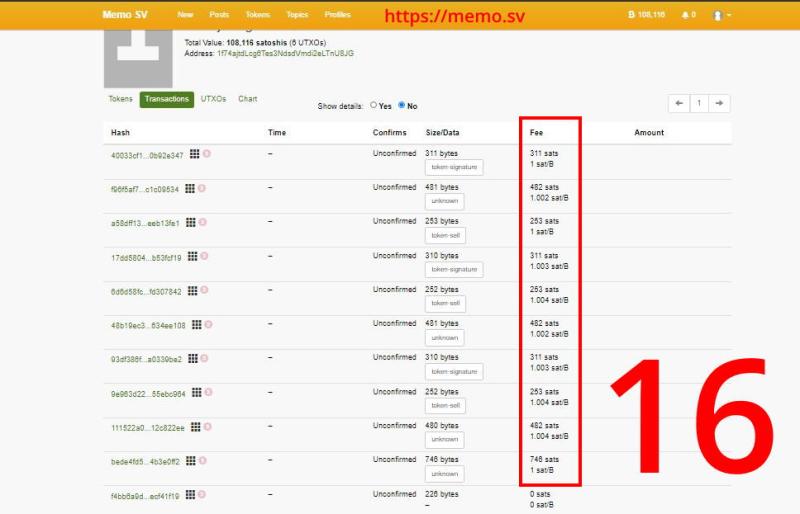This screenshot has height=514, width=800.
Task: Click pink circle icon beside 9e963d22...55ebc964
Action: (209, 392)
